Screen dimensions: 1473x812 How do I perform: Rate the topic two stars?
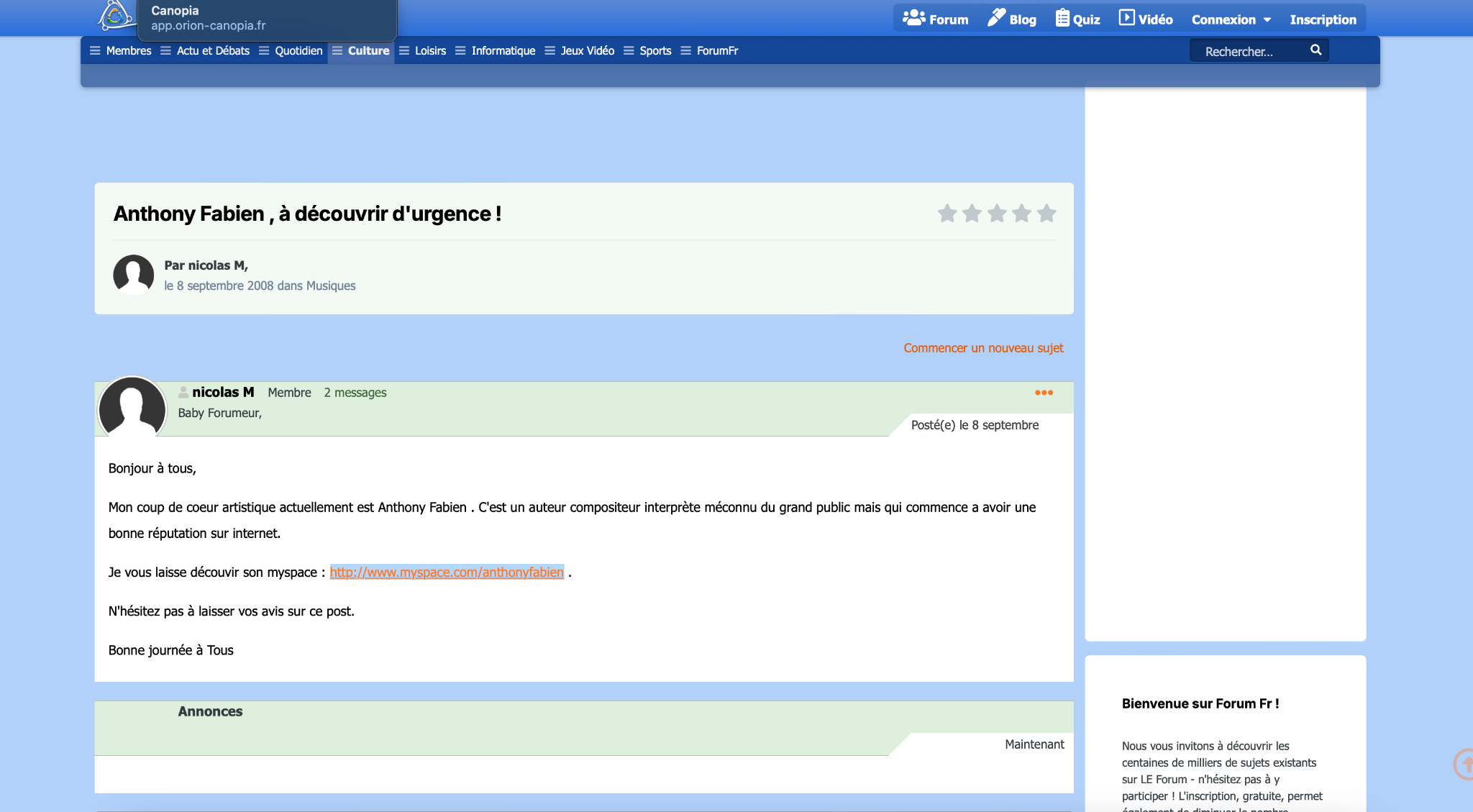click(972, 213)
